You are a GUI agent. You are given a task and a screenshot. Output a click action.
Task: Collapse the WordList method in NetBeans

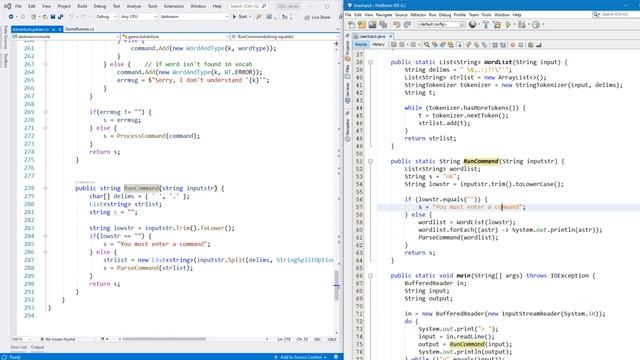[371, 62]
